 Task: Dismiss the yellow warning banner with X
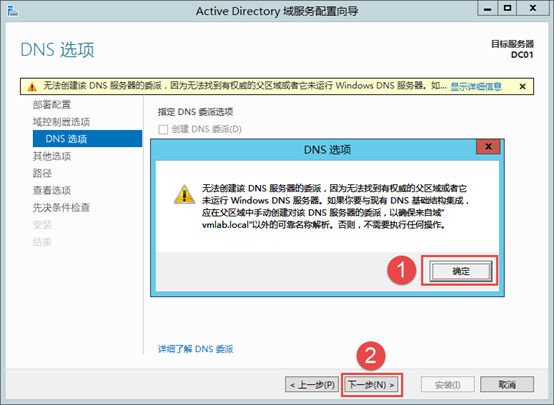[x=523, y=87]
